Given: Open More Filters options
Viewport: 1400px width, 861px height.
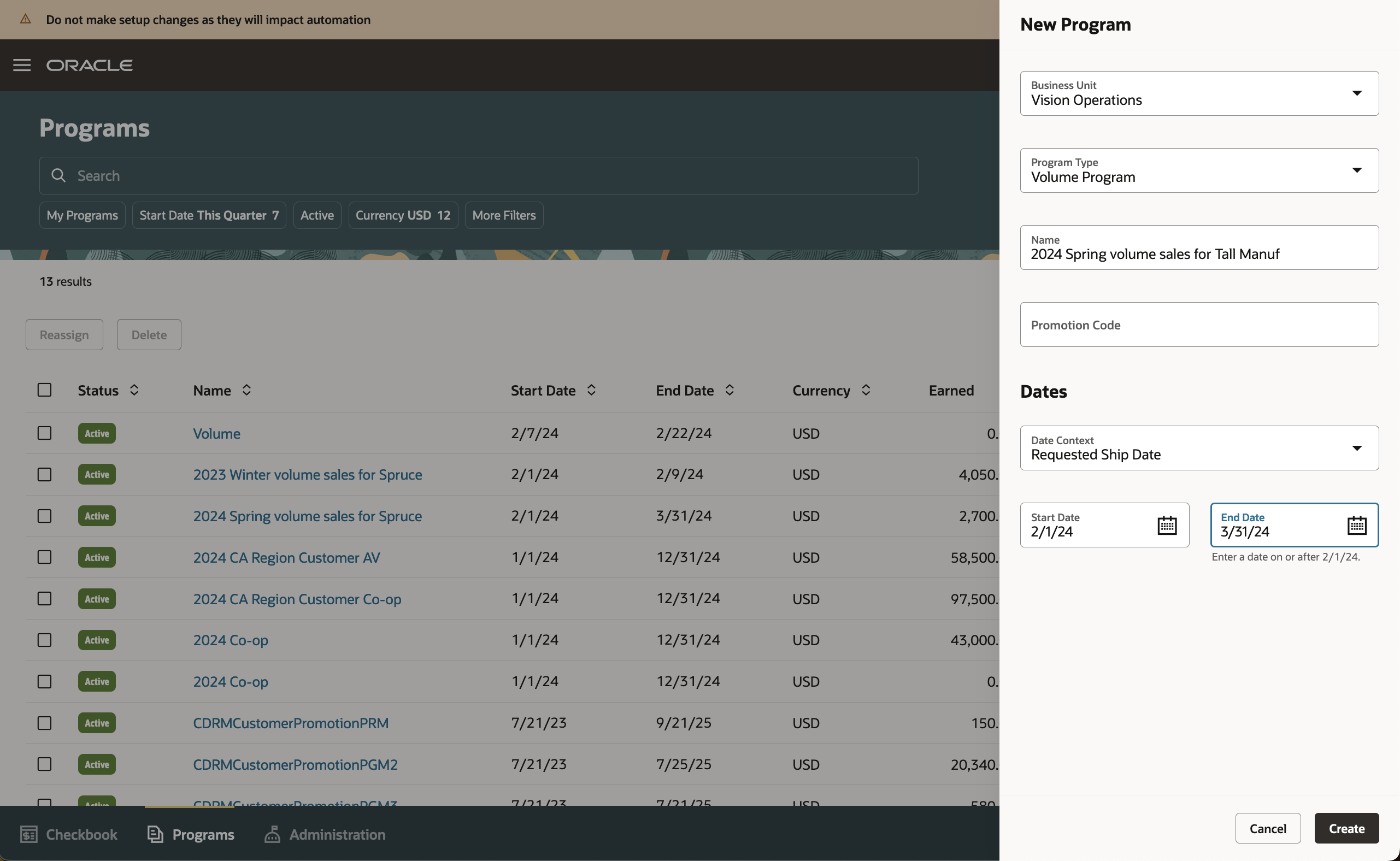Looking at the screenshot, I should pos(503,215).
